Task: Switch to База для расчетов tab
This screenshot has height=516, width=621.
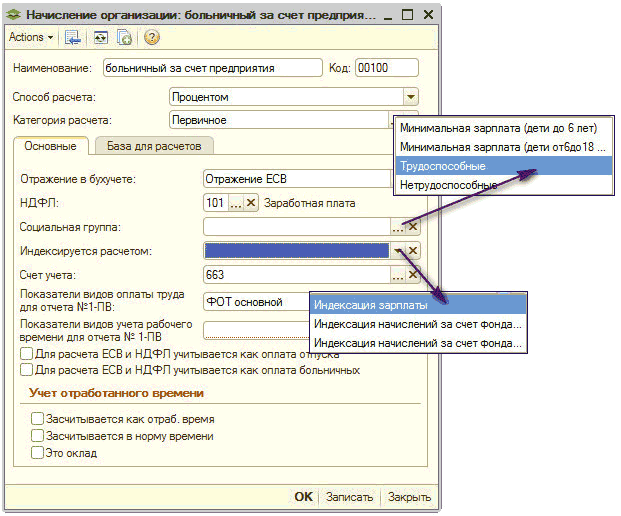Action: [x=154, y=146]
